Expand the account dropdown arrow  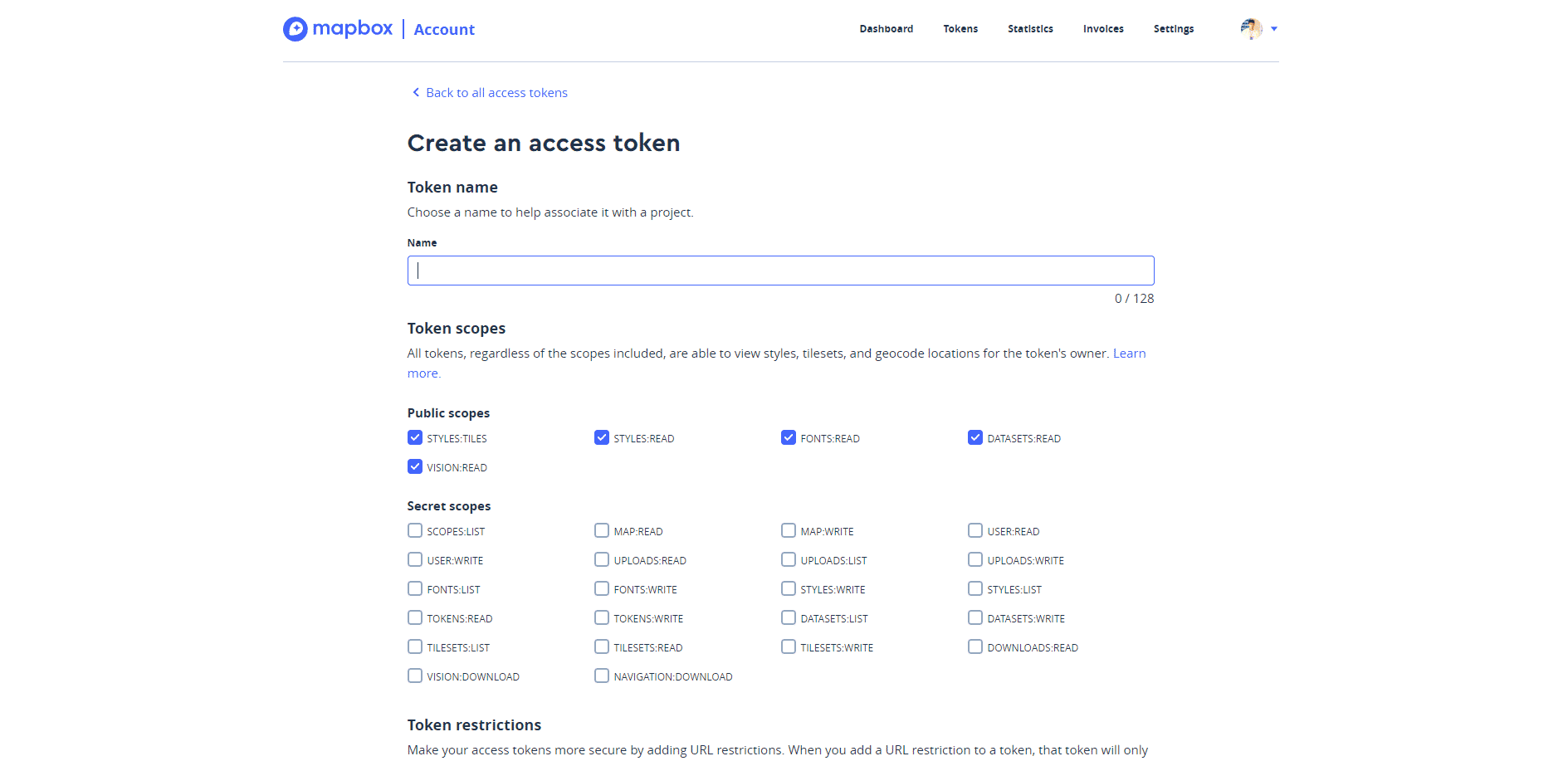click(x=1274, y=29)
